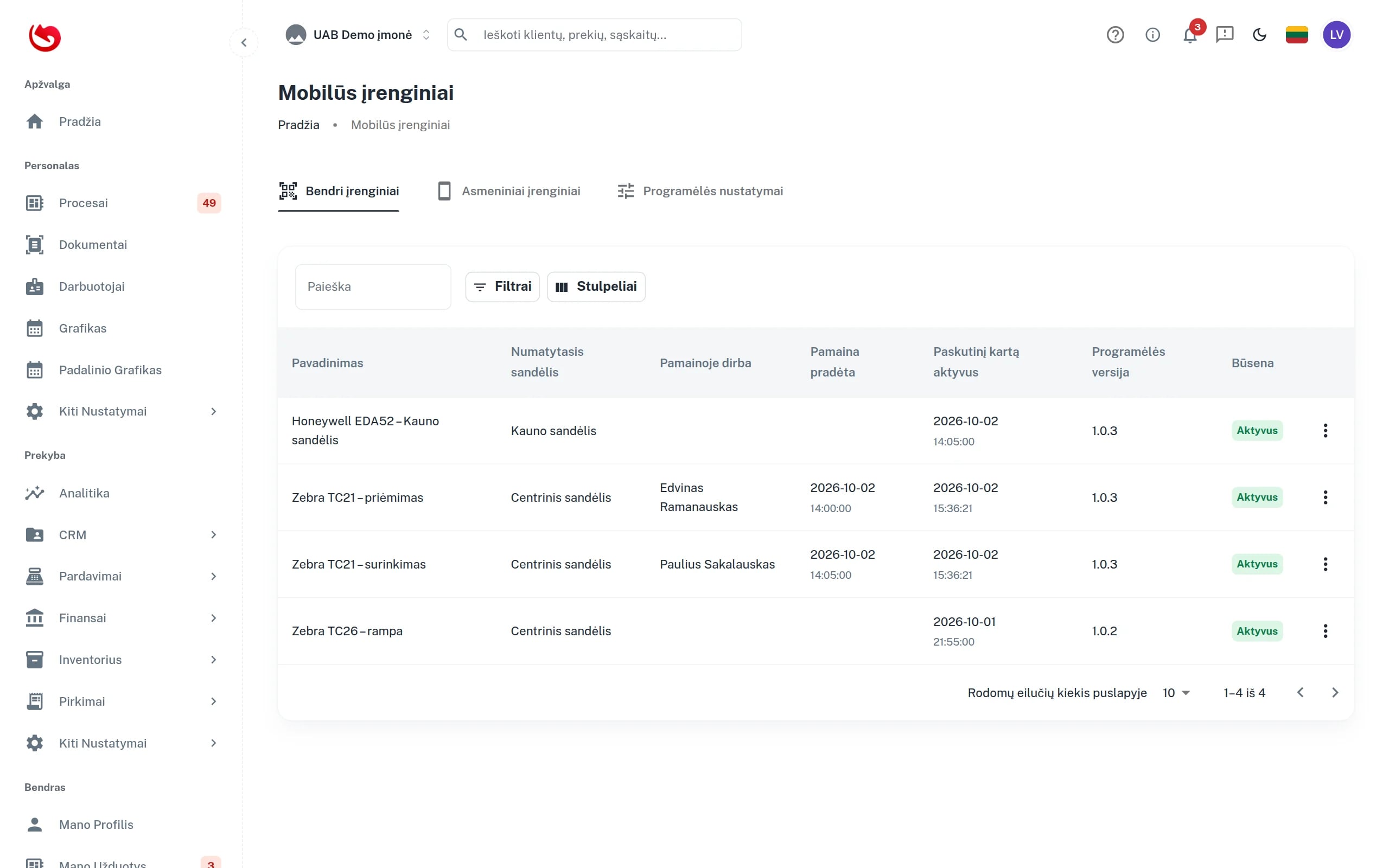This screenshot has height=868, width=1389.
Task: Open Darbuotojai in sidebar
Action: coord(122,286)
